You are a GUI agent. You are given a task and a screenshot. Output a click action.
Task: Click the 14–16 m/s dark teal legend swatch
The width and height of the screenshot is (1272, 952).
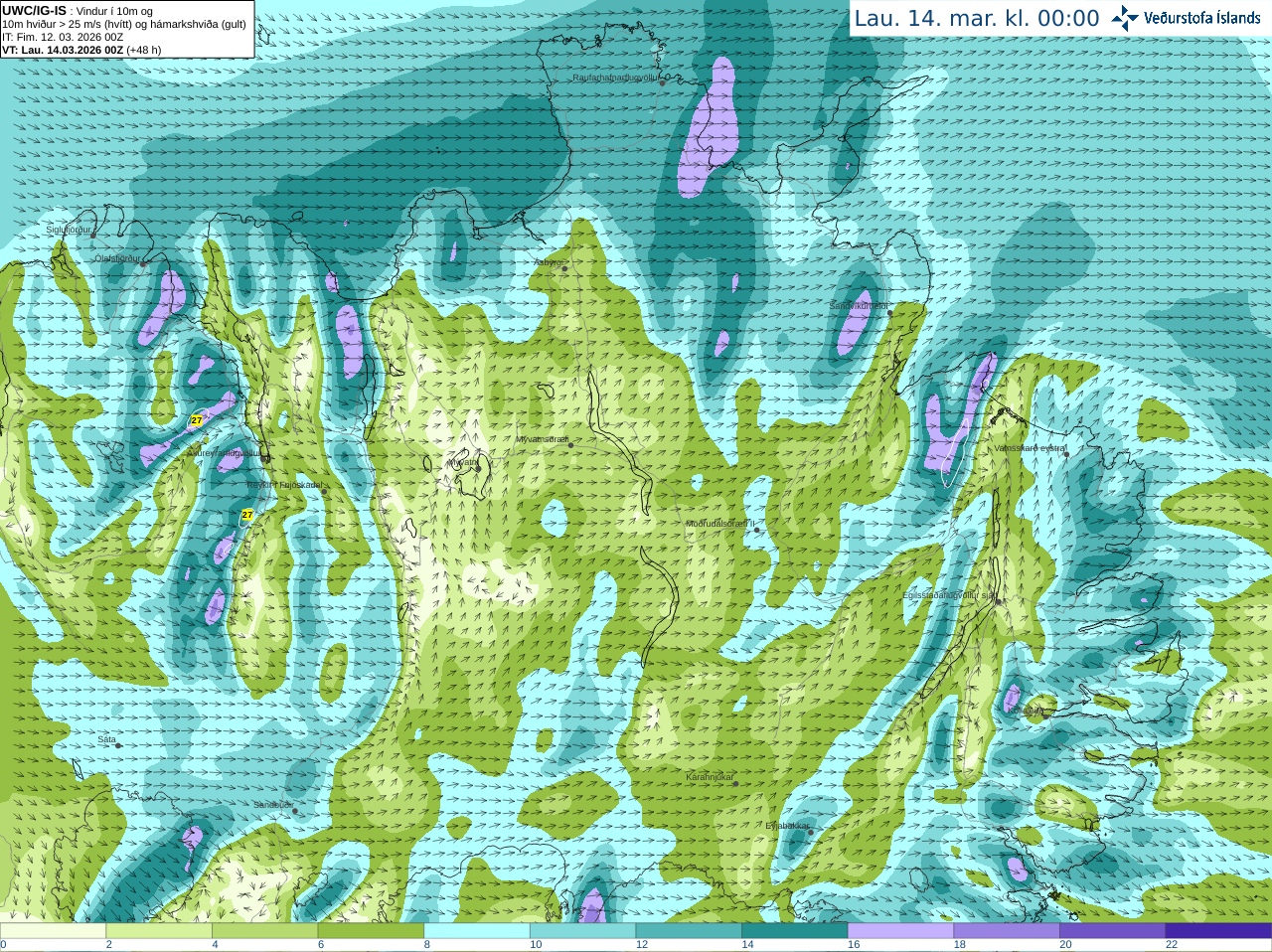pos(795,931)
